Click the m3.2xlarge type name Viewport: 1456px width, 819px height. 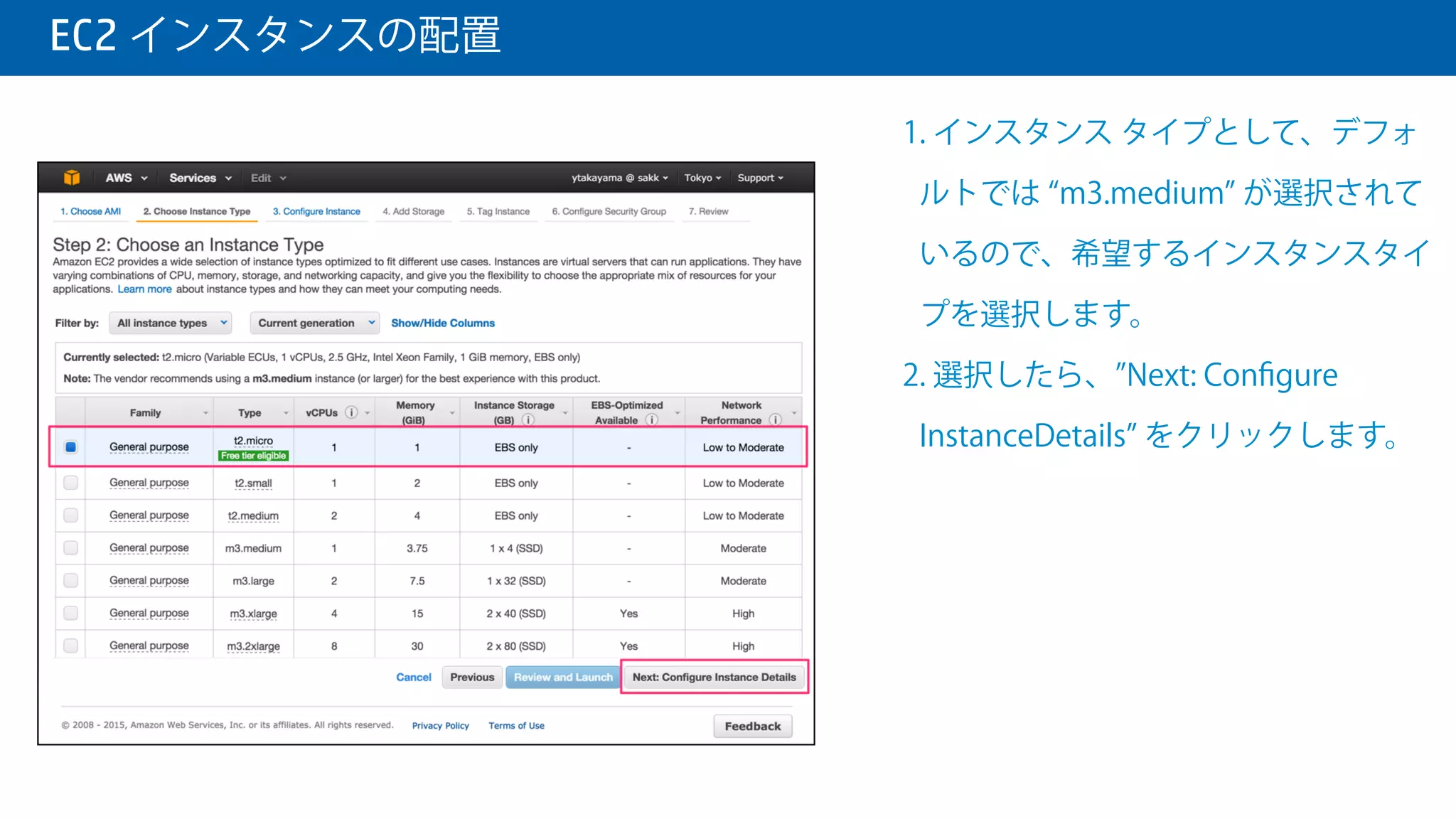[x=253, y=646]
